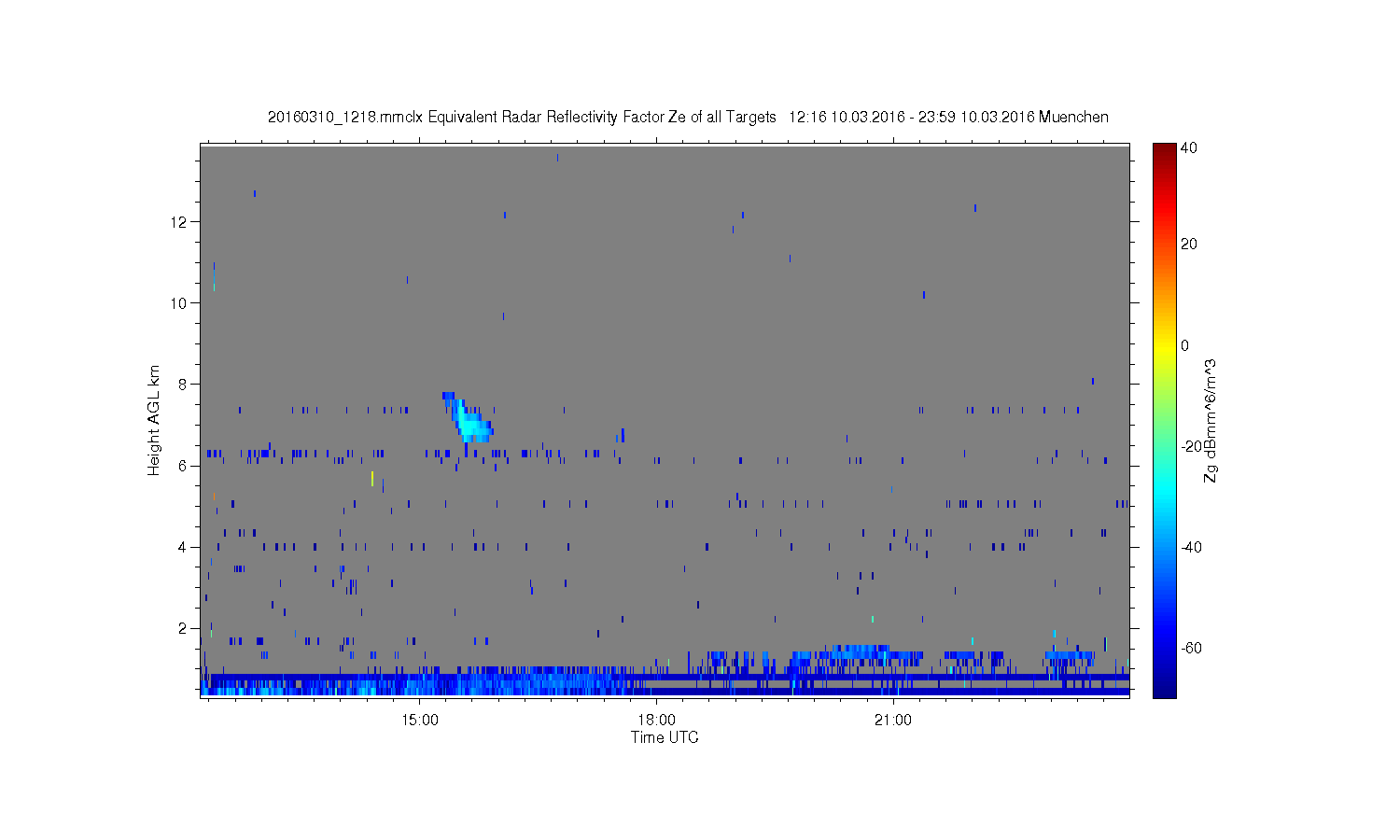1400x840 pixels.
Task: Click the "Height AGL km" axis label
Action: [154, 420]
